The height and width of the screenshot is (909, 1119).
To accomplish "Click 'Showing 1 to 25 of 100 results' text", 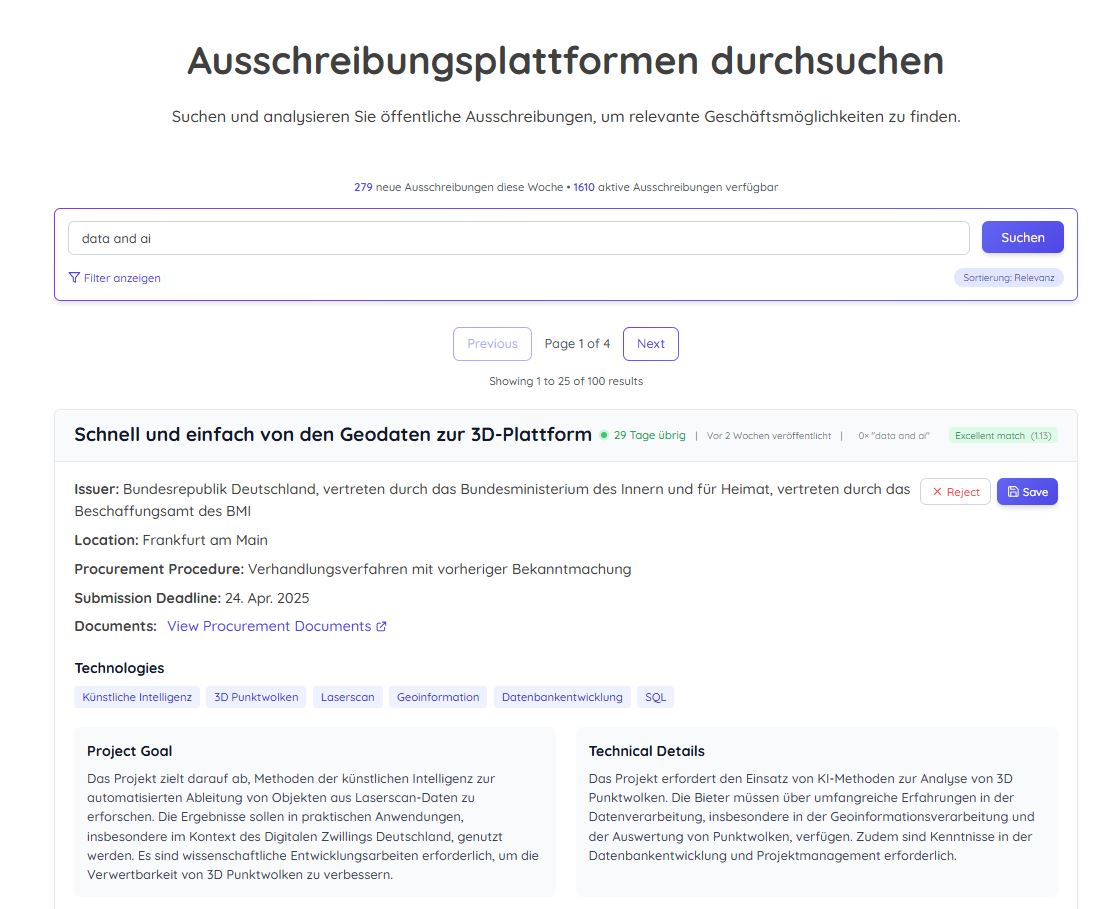I will (x=566, y=381).
